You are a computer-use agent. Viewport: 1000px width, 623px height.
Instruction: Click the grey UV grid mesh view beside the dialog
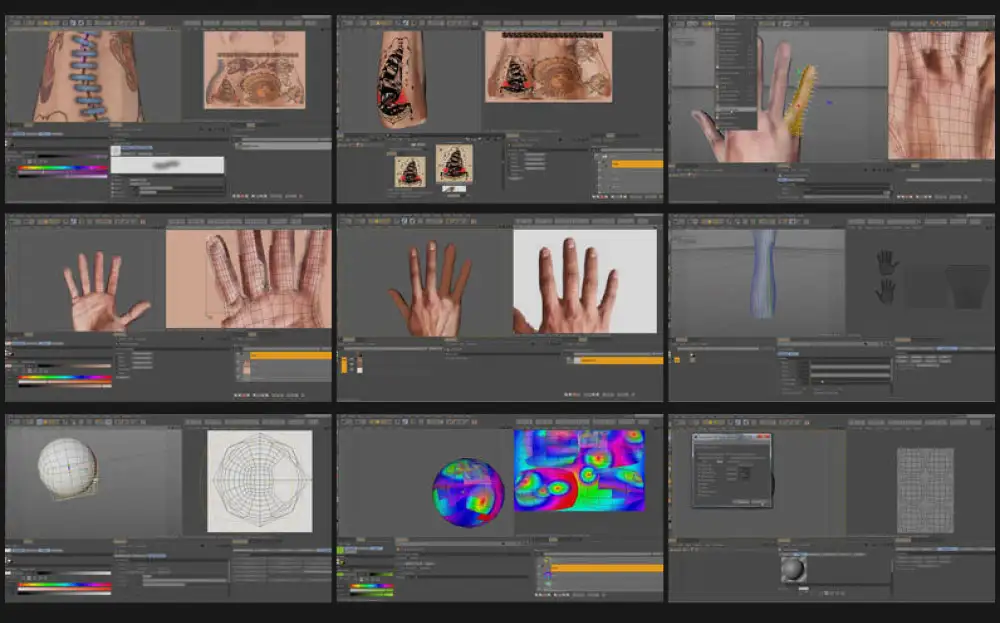click(x=925, y=490)
